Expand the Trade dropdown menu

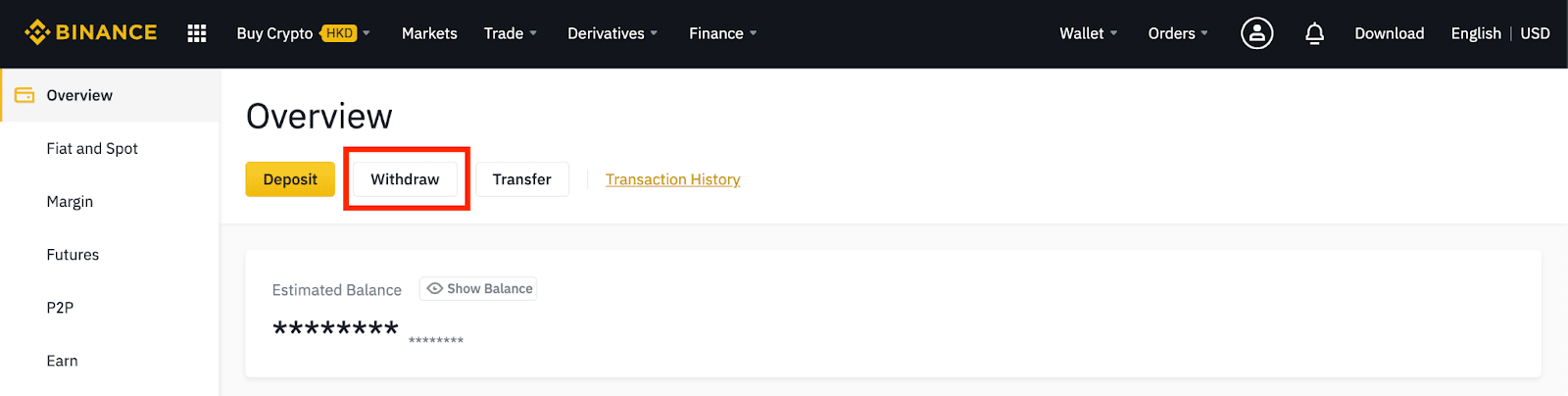click(510, 33)
